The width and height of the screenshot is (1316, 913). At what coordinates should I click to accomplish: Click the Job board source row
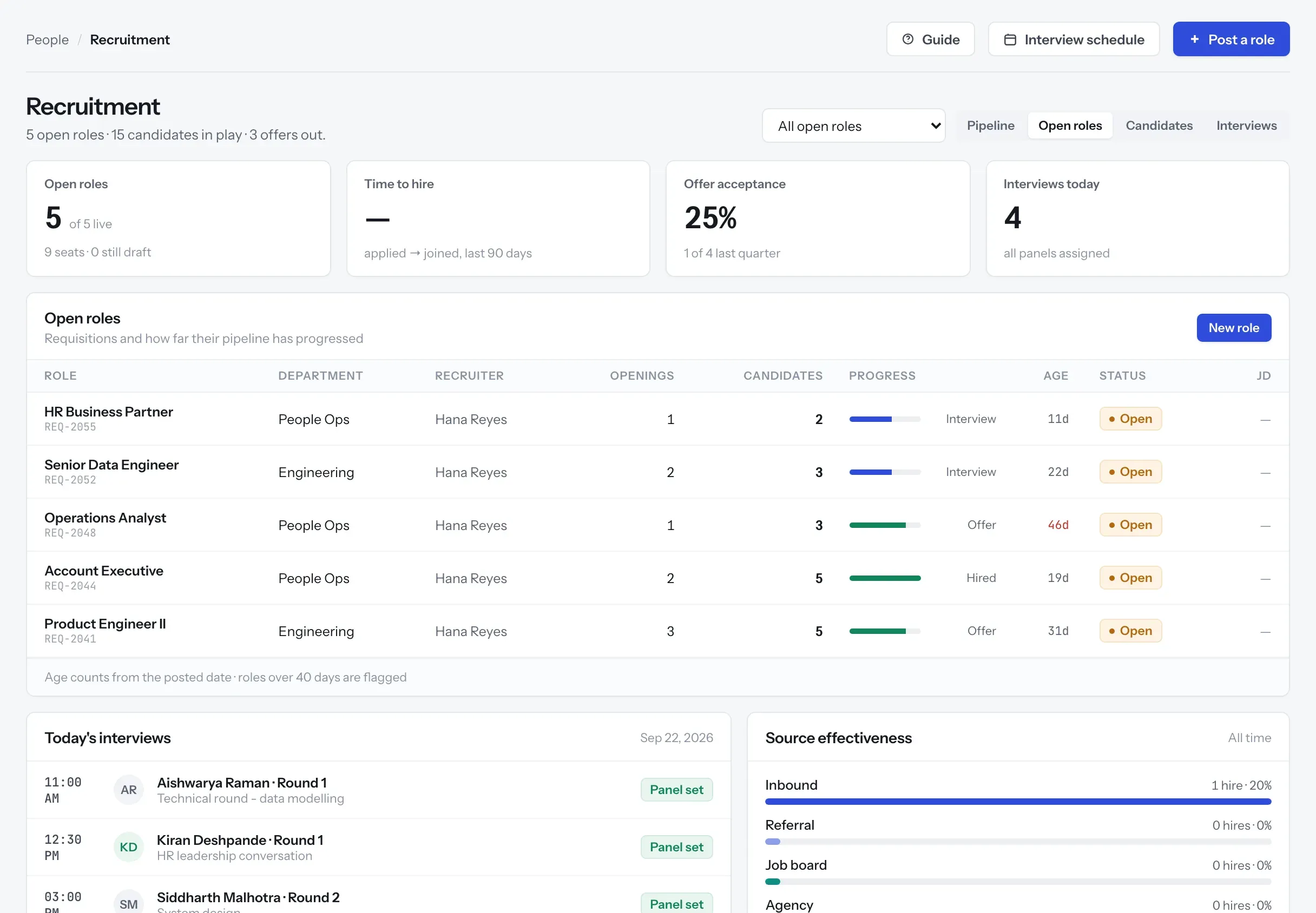point(1017,872)
